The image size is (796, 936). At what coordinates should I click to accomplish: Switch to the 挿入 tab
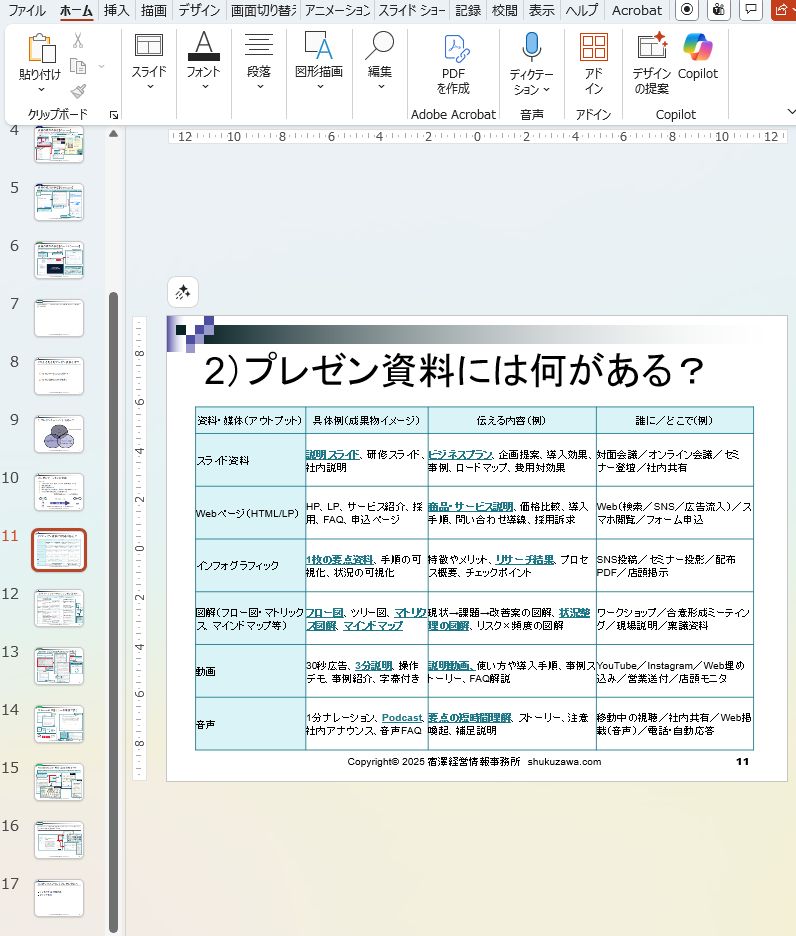click(117, 10)
